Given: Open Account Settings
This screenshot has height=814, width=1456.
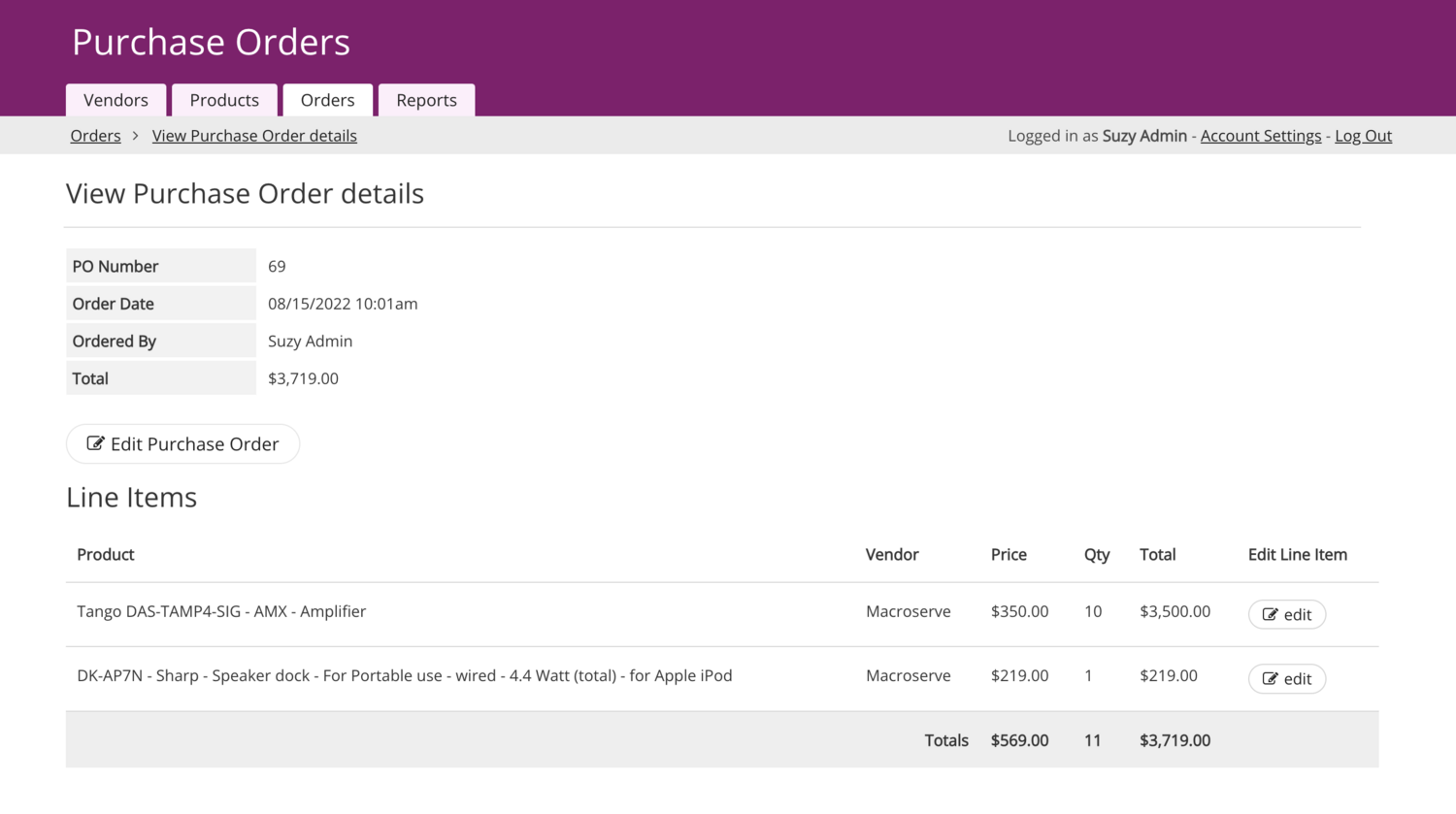Looking at the screenshot, I should [1260, 136].
